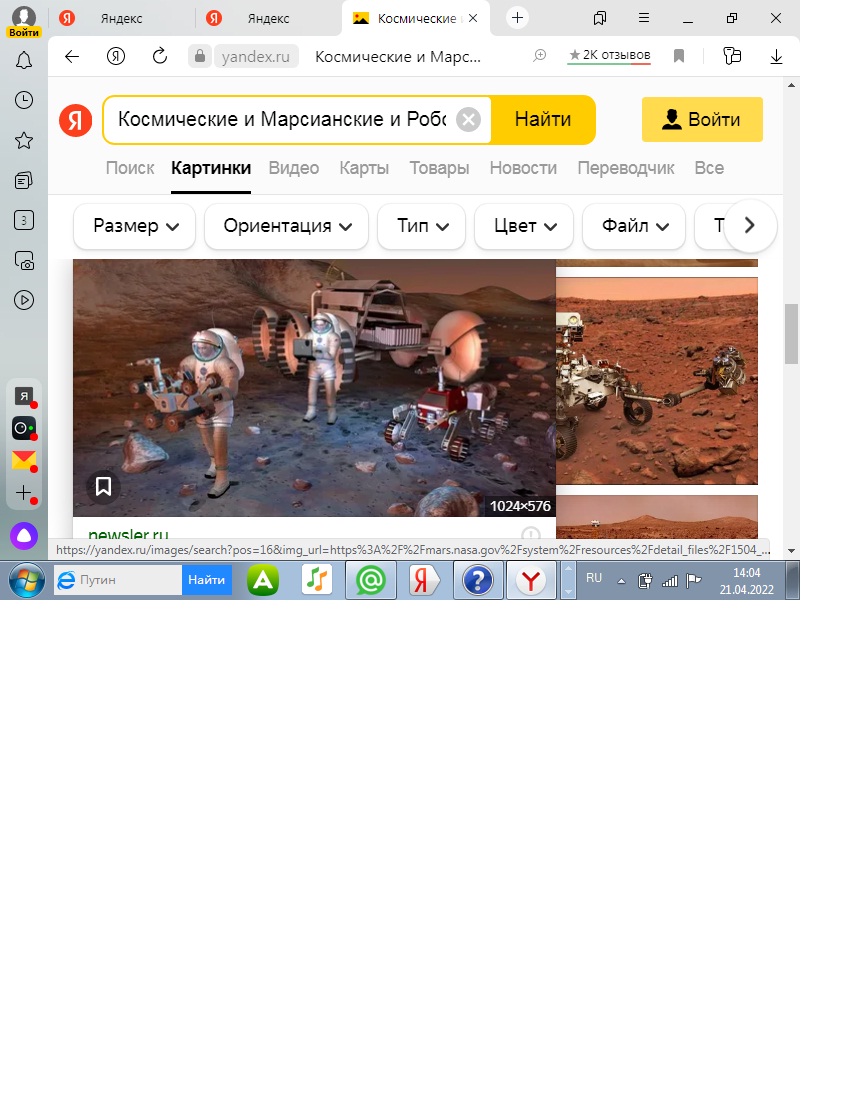Open Yandex home page Я button
This screenshot has width=845, height=1107.
pyautogui.click(x=116, y=56)
